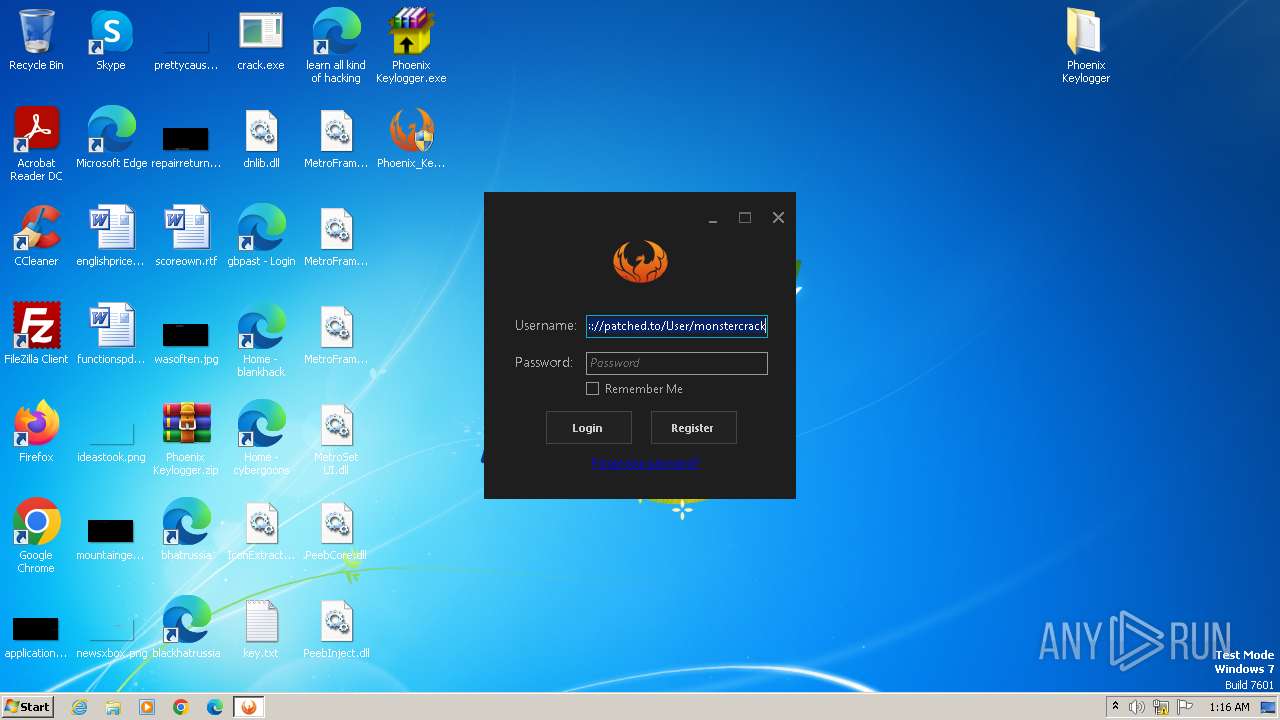1280x720 pixels.
Task: Open the Windows Start menu
Action: click(28, 707)
